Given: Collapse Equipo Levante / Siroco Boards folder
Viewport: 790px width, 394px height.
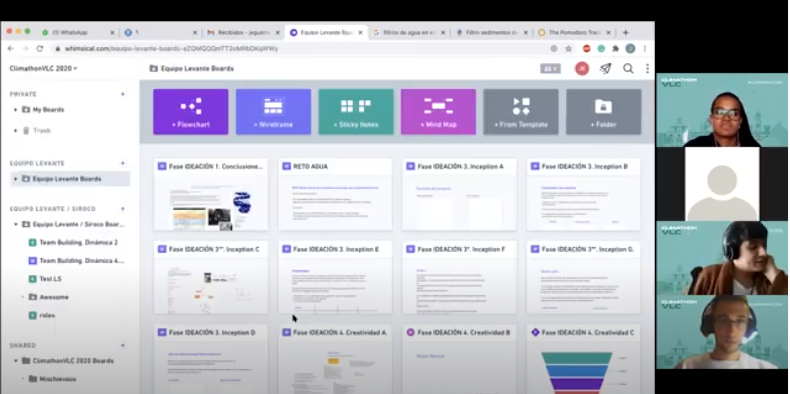Looking at the screenshot, I should point(16,224).
